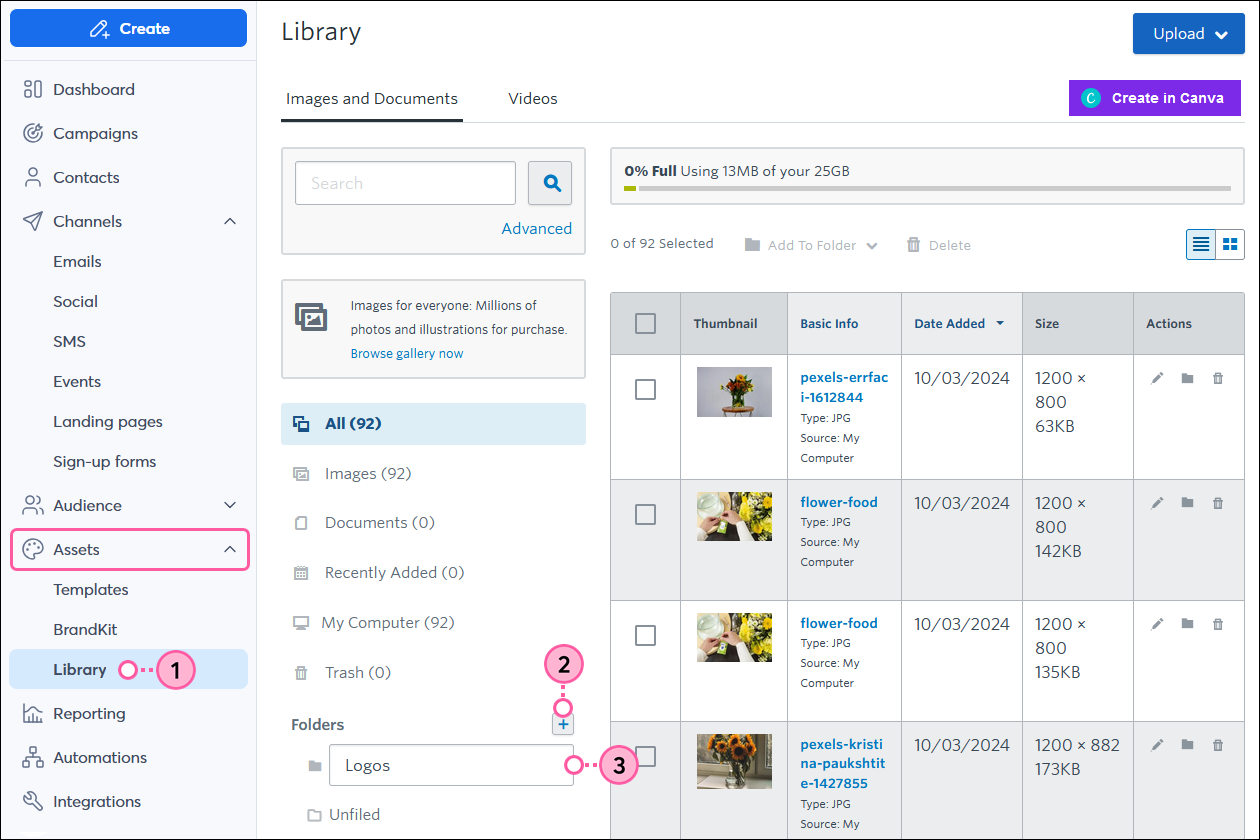The height and width of the screenshot is (840, 1260).
Task: Check the checkbox for the first flower-food row
Action: (x=645, y=514)
